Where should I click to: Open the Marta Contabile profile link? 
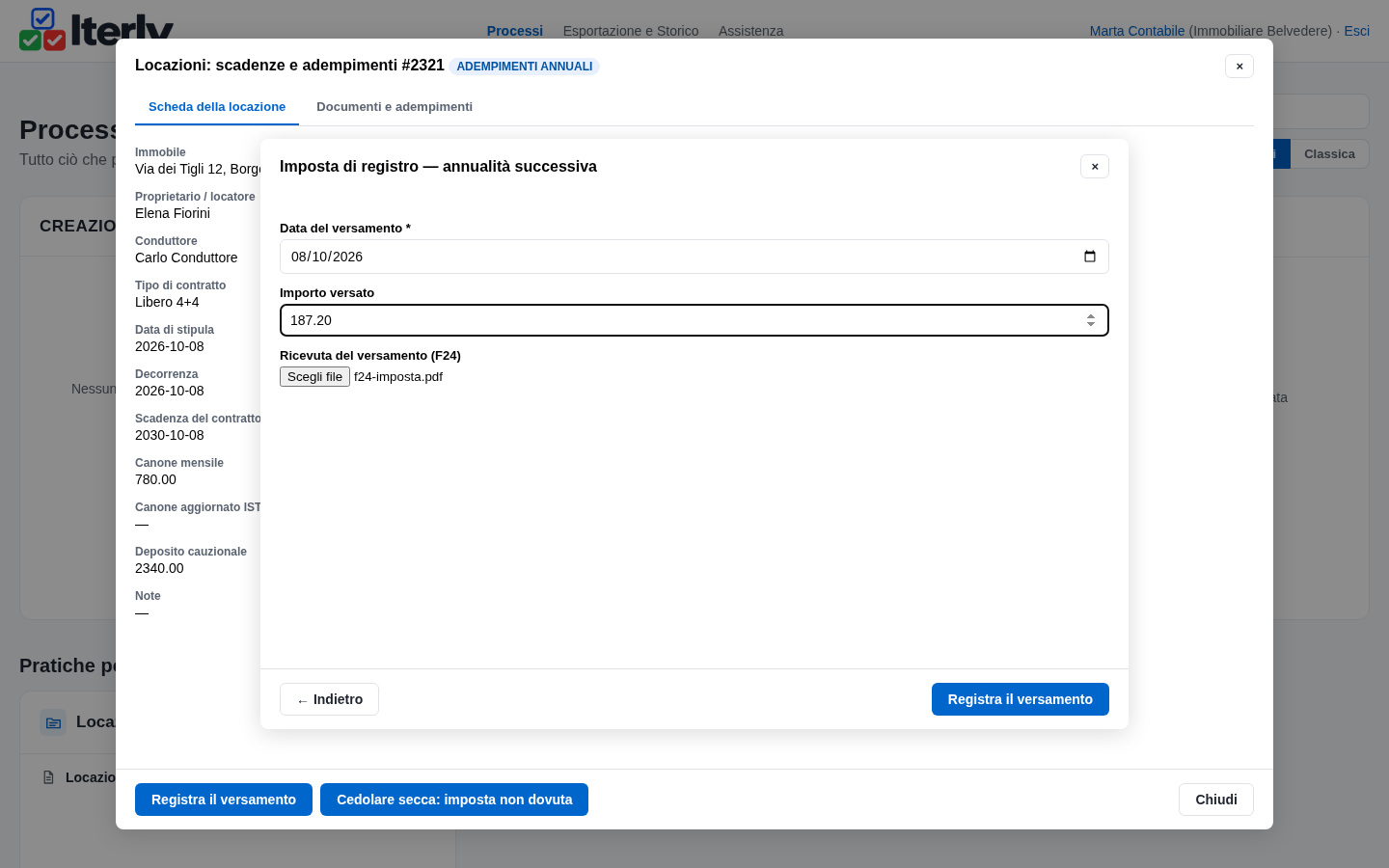tap(1137, 31)
